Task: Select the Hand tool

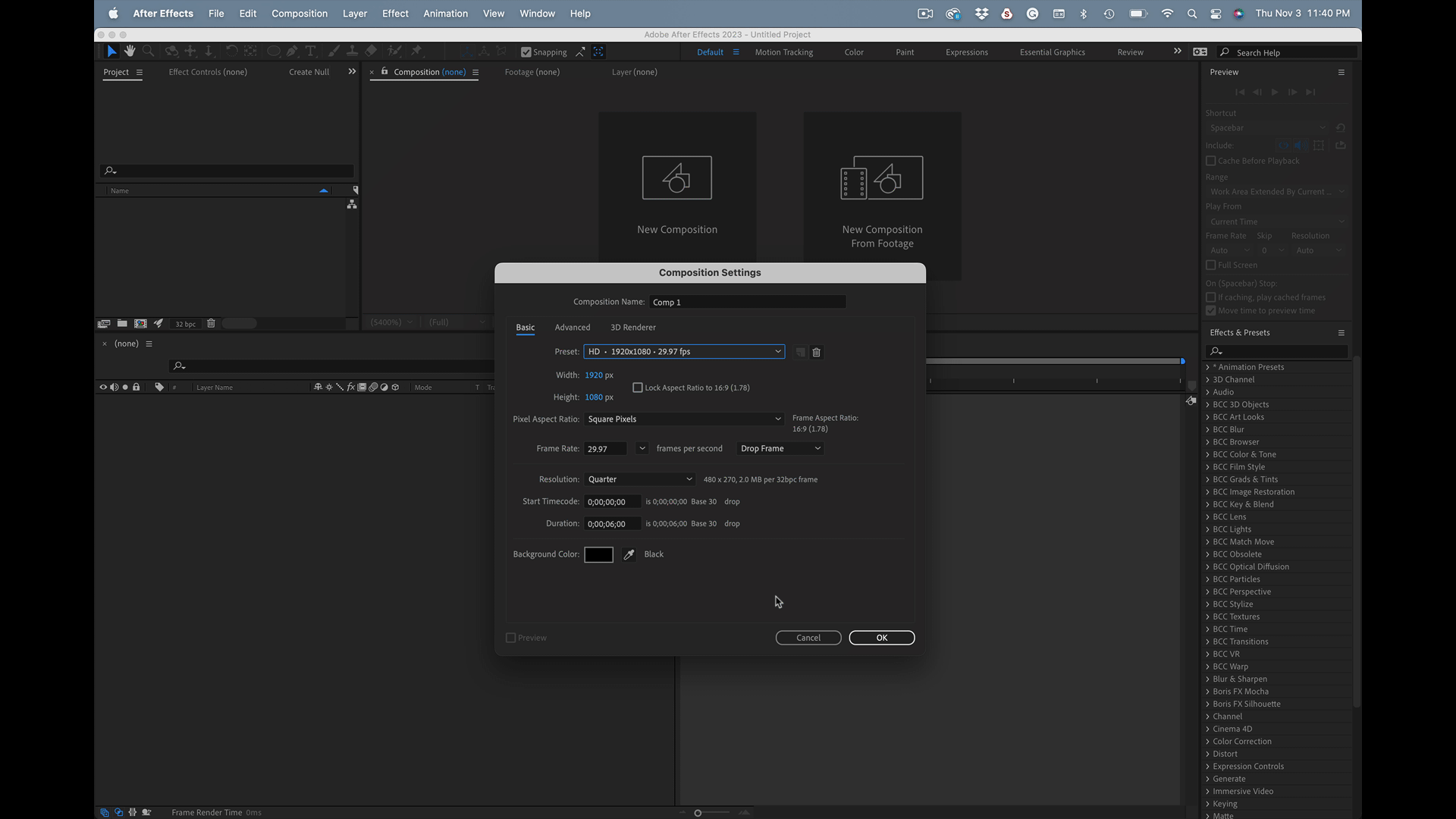Action: [130, 52]
